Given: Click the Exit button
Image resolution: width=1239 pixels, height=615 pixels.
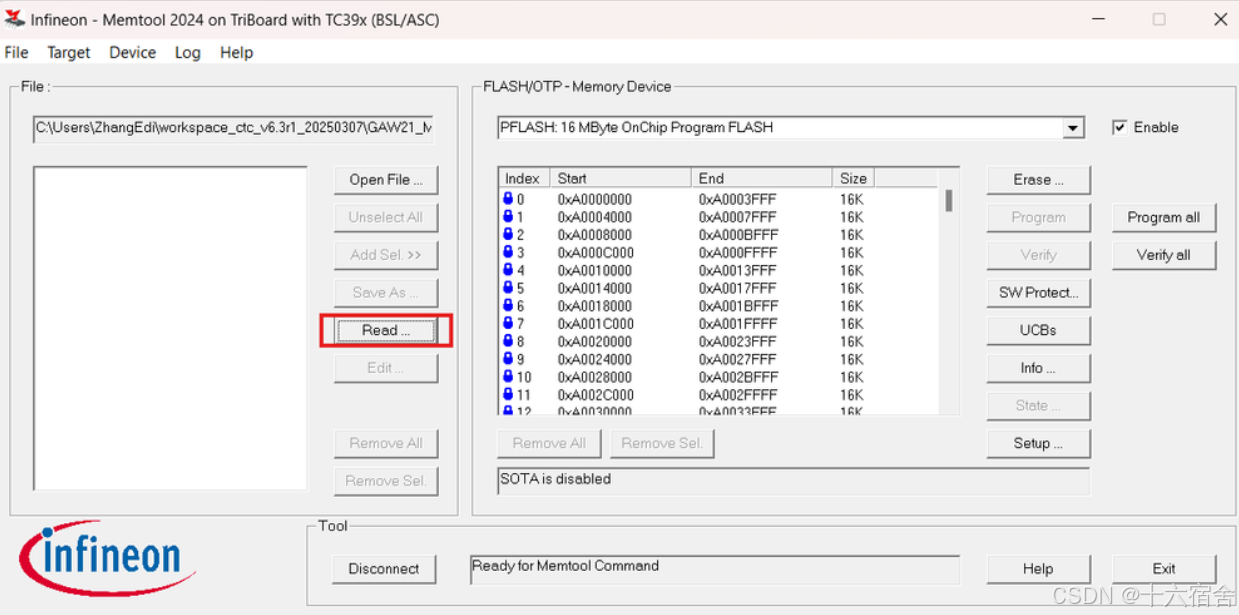Looking at the screenshot, I should pos(1164,569).
